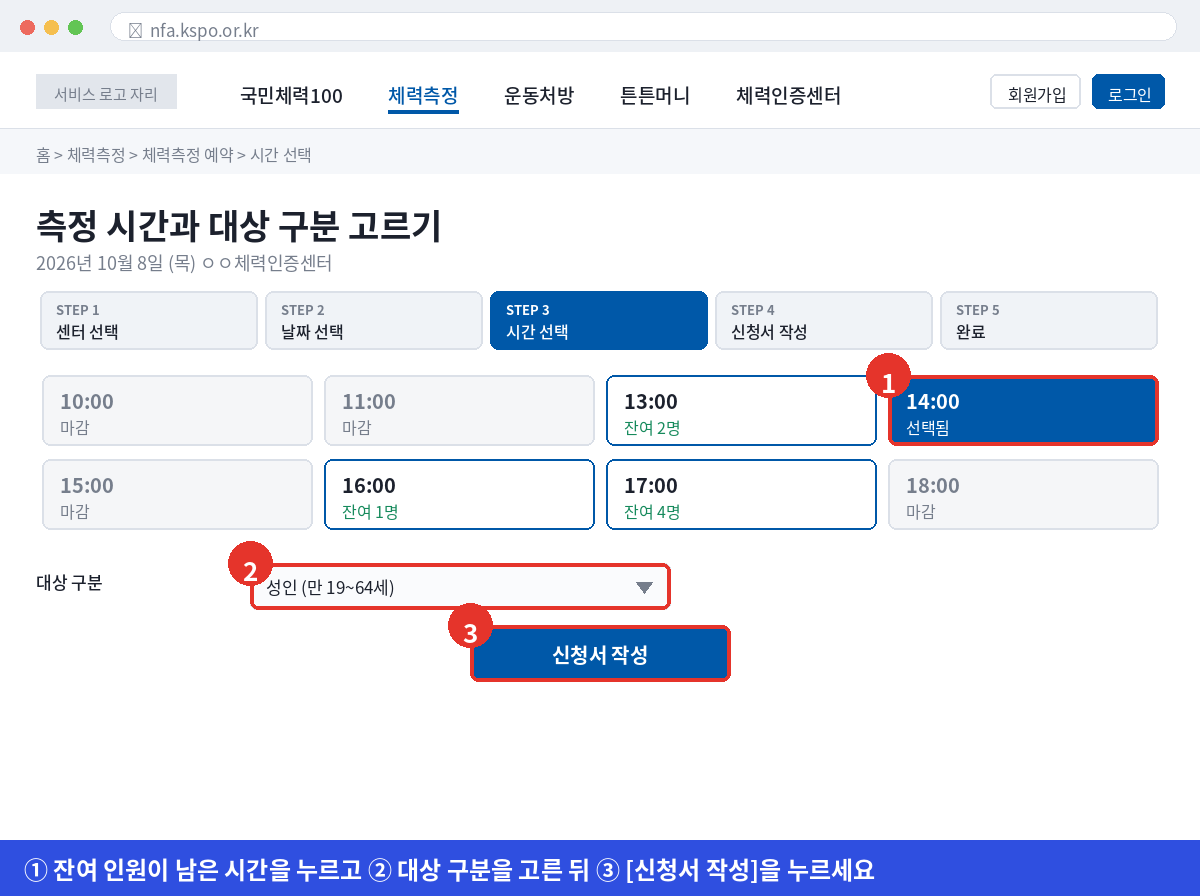Click the 회원가입 button
The height and width of the screenshot is (896, 1200).
(1036, 92)
